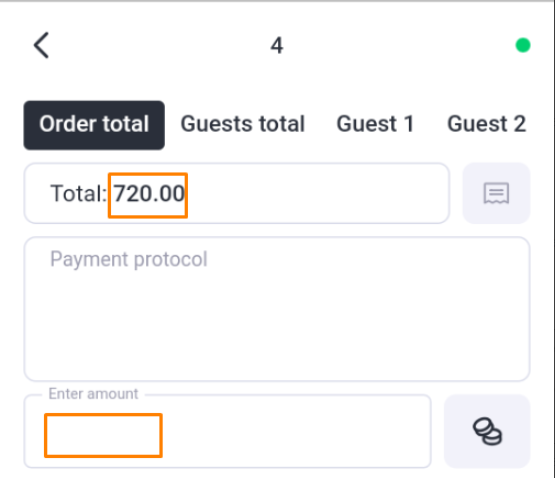Click the Total: label text
This screenshot has width=555, height=478.
78,194
